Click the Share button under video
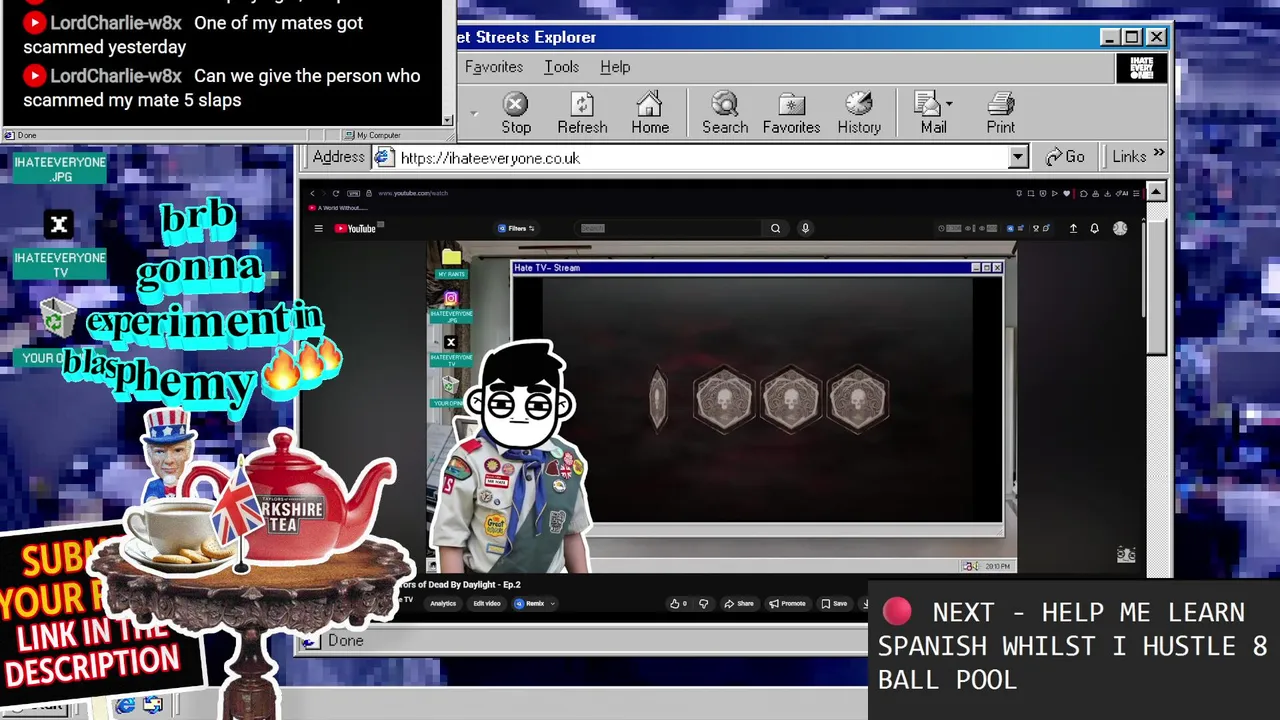 739,604
